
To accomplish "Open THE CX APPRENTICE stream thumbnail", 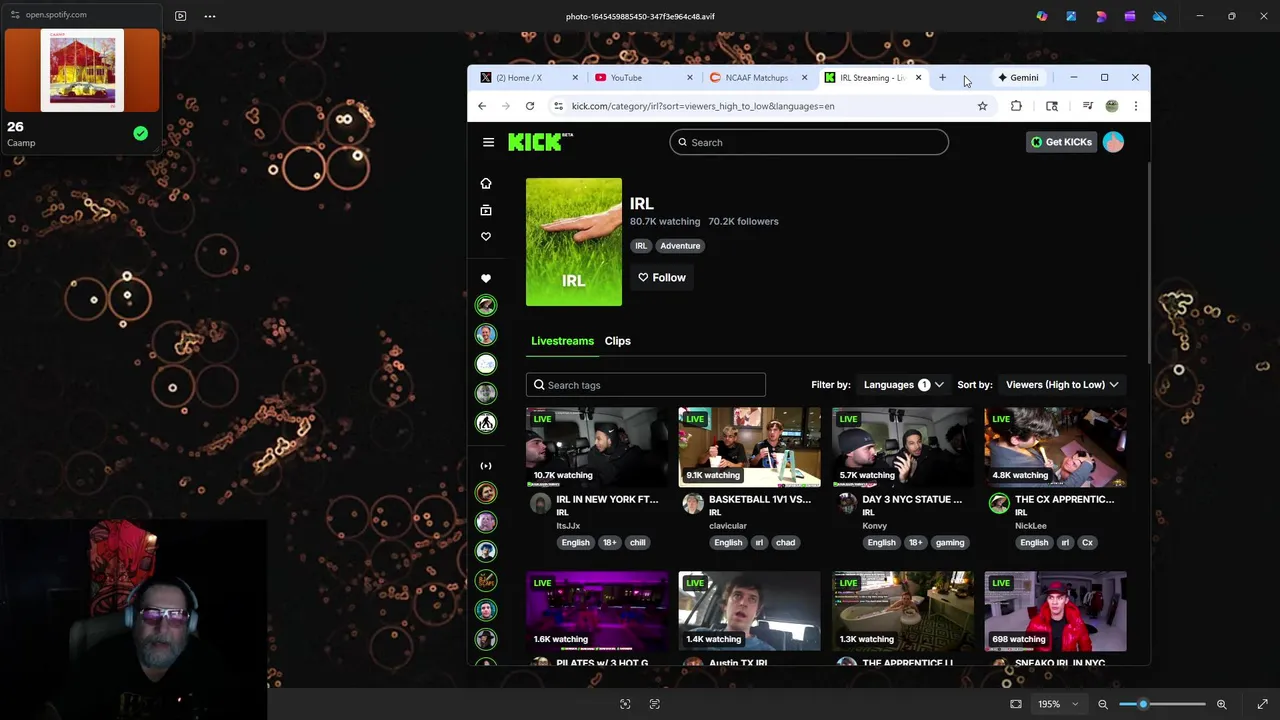I will 1056,447.
